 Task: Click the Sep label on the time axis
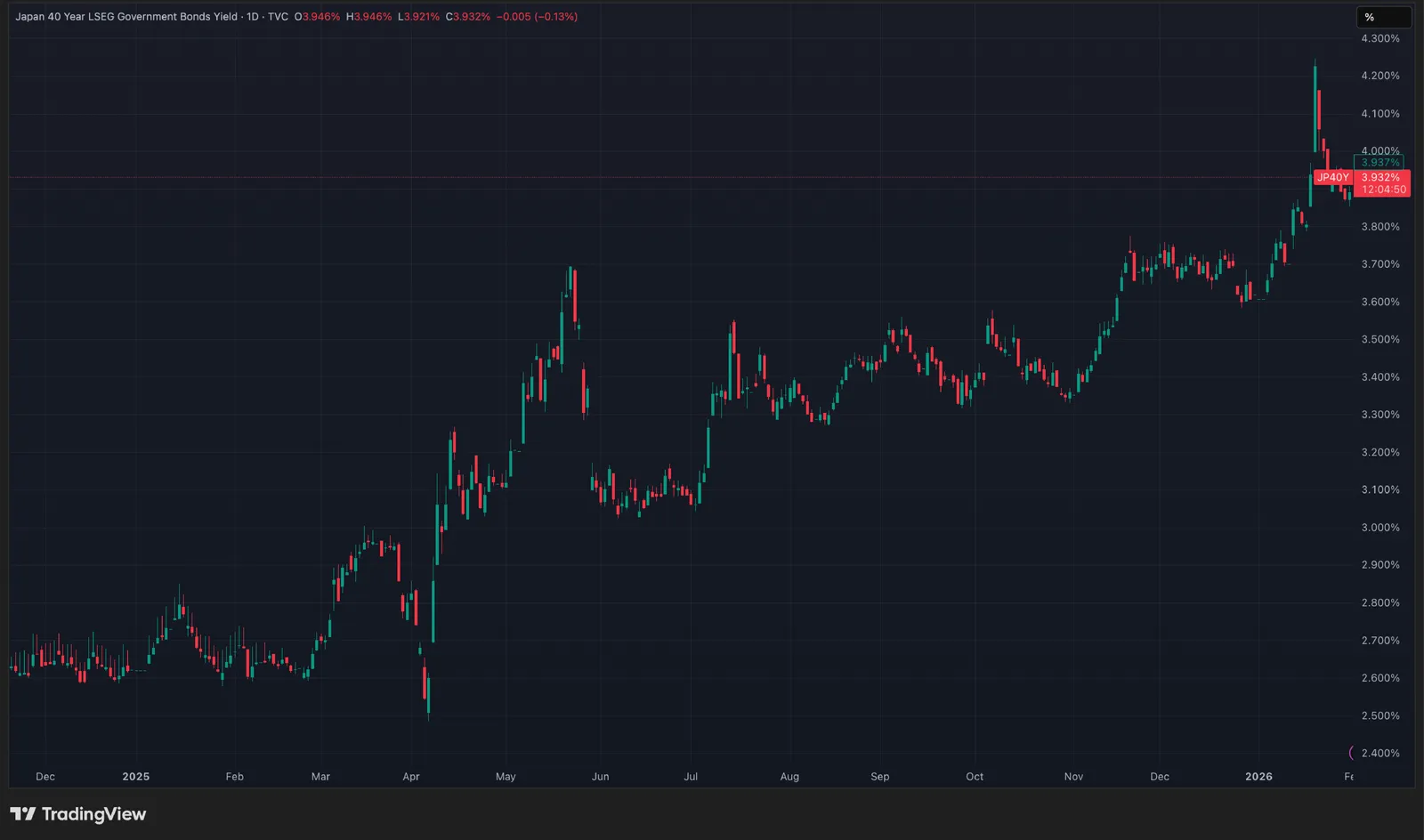click(x=880, y=777)
